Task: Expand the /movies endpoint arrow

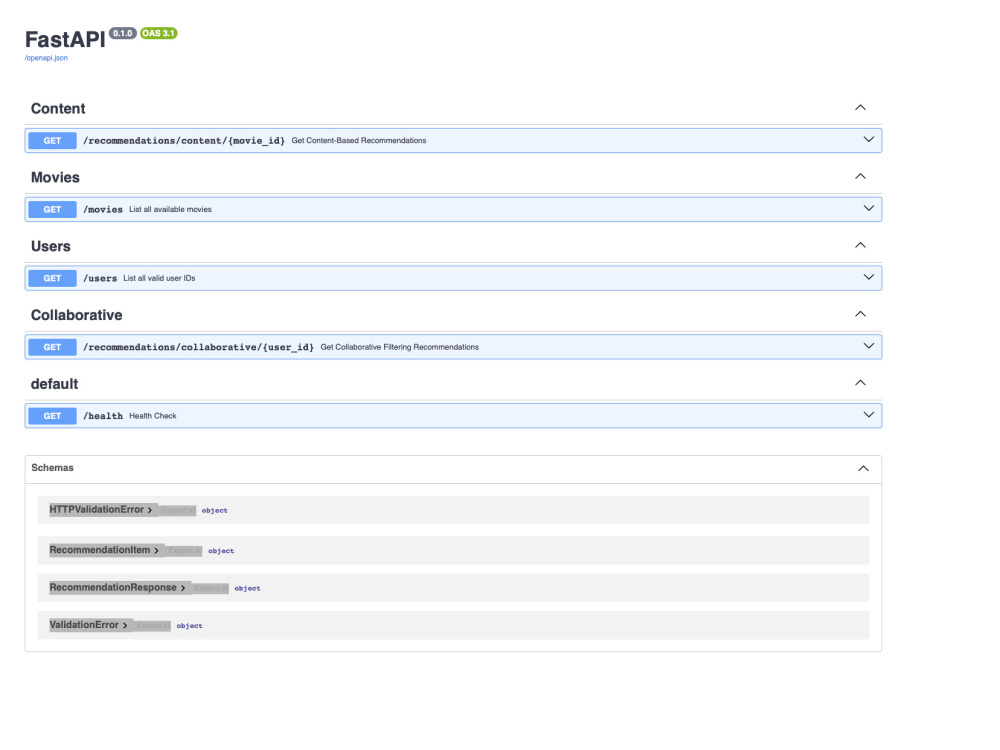Action: [x=869, y=209]
